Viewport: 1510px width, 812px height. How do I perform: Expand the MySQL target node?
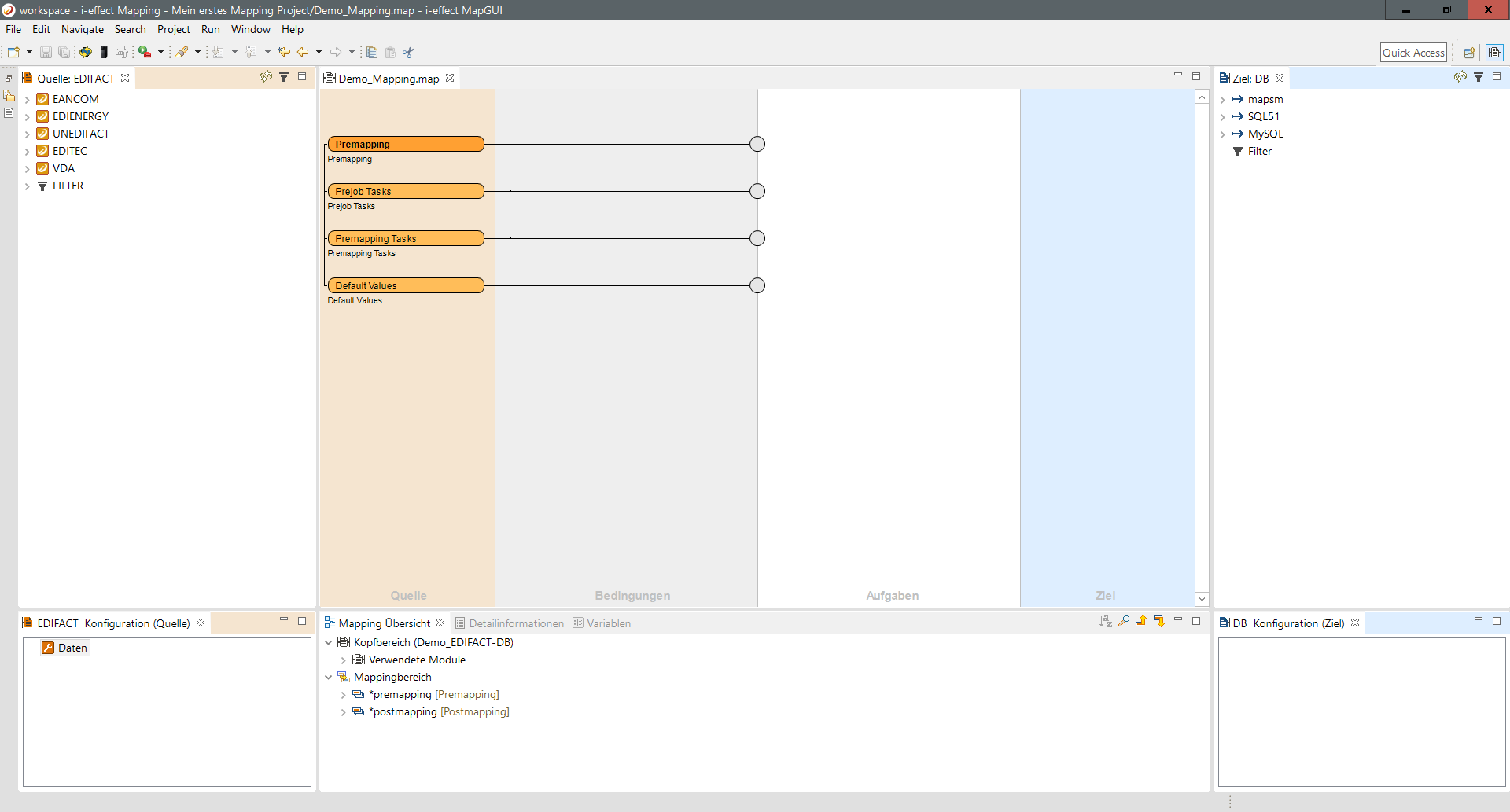[x=1223, y=134]
